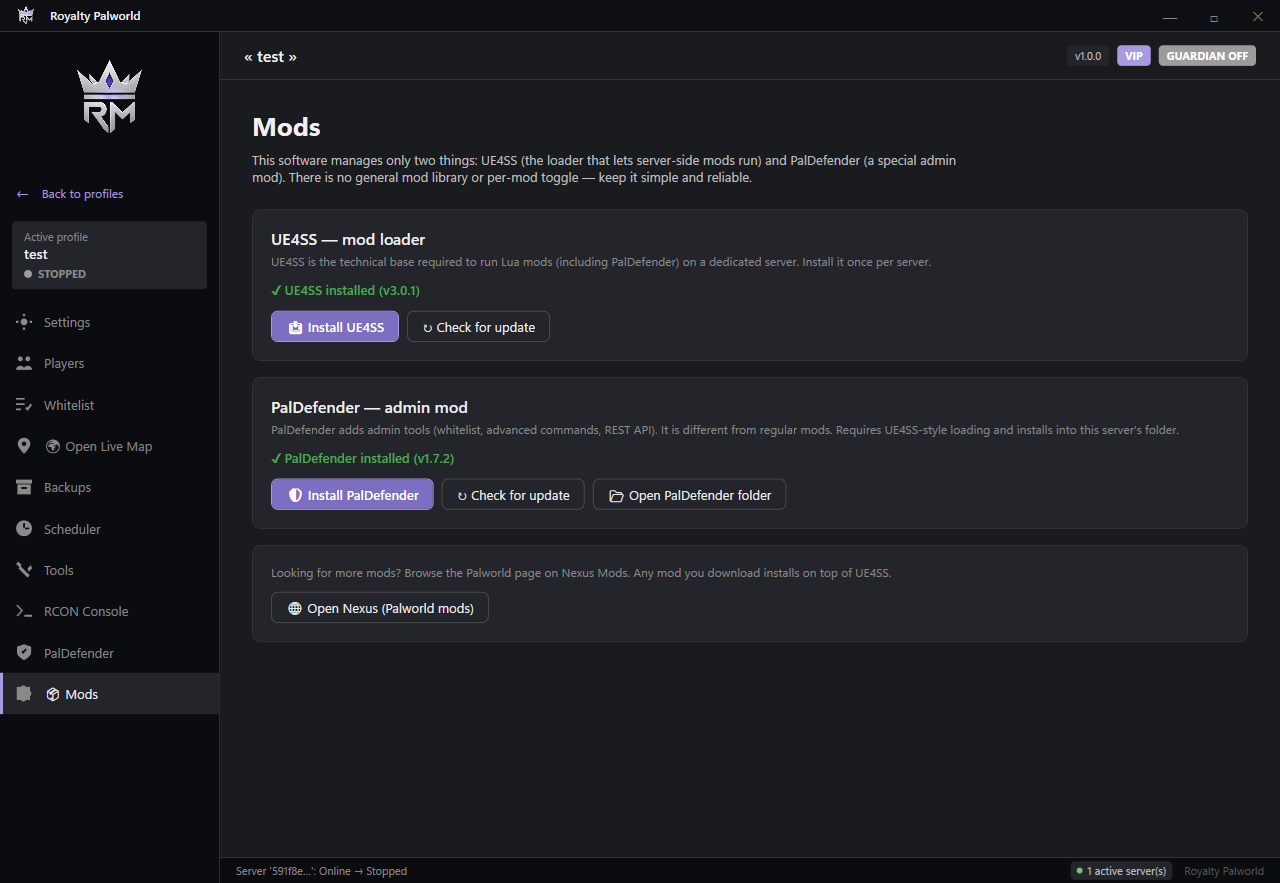Open the Backups section
The height and width of the screenshot is (883, 1280).
pyautogui.click(x=110, y=488)
